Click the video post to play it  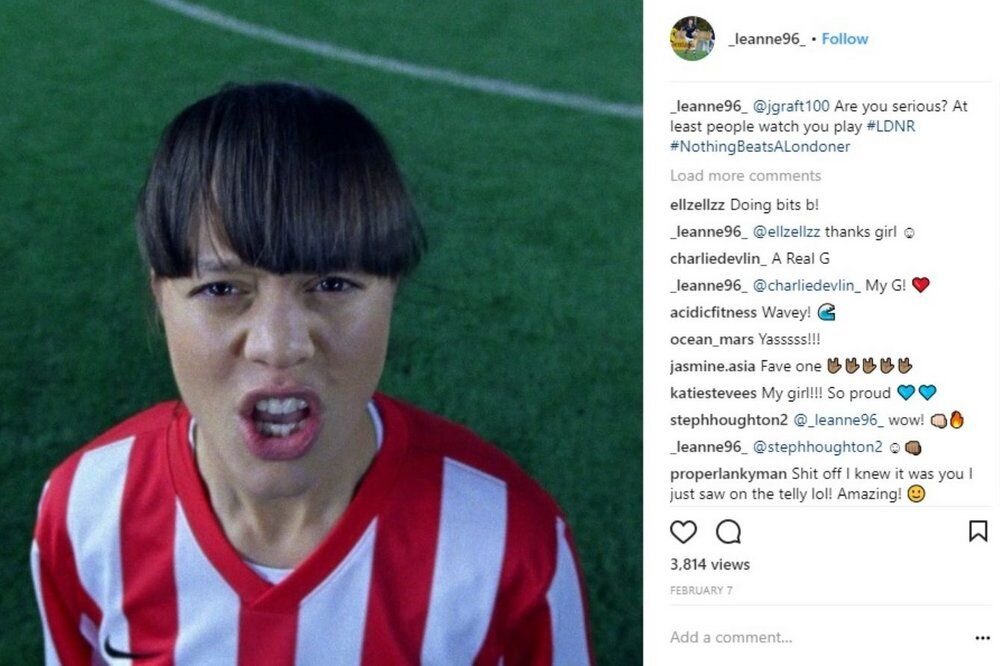click(321, 333)
